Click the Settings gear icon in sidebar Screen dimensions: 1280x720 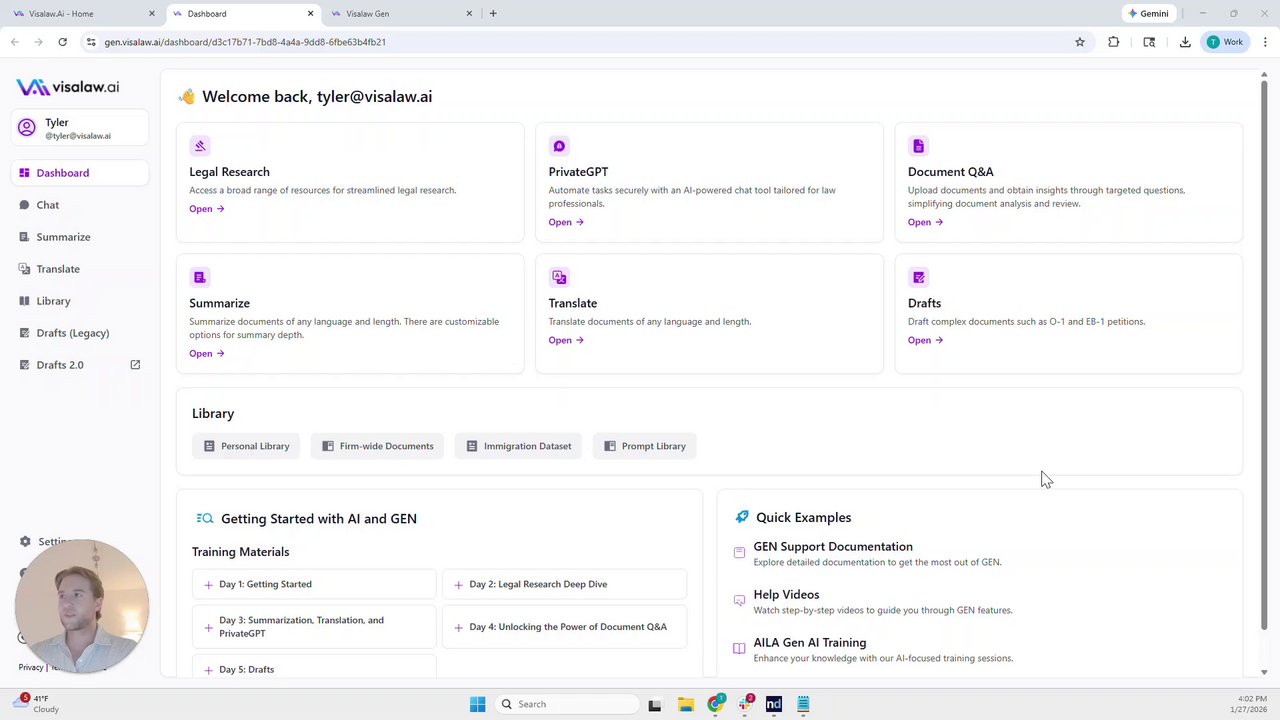coord(25,542)
